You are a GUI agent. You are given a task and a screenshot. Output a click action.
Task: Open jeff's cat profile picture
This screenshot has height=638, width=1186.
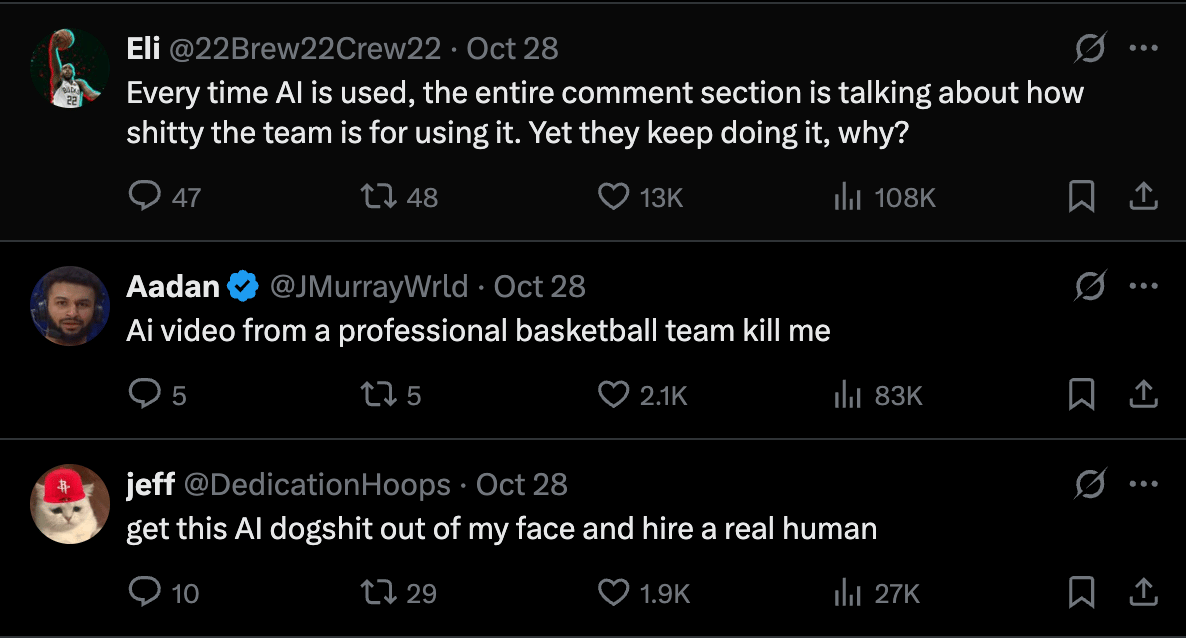pyautogui.click(x=70, y=504)
